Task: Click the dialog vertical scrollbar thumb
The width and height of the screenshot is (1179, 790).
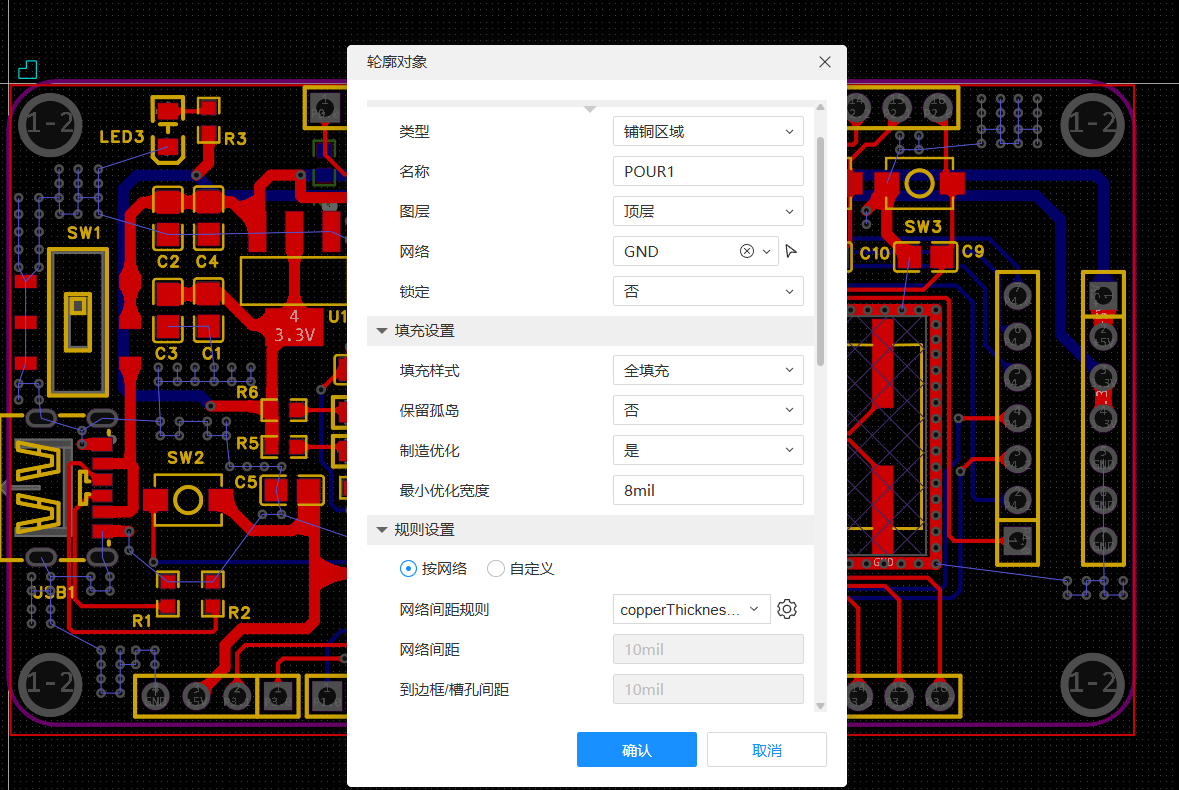Action: click(820, 251)
